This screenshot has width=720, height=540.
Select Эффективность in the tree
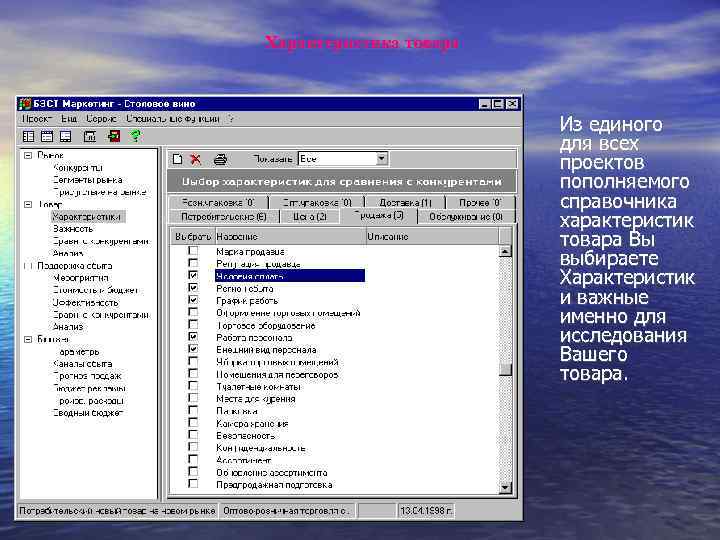pos(85,303)
